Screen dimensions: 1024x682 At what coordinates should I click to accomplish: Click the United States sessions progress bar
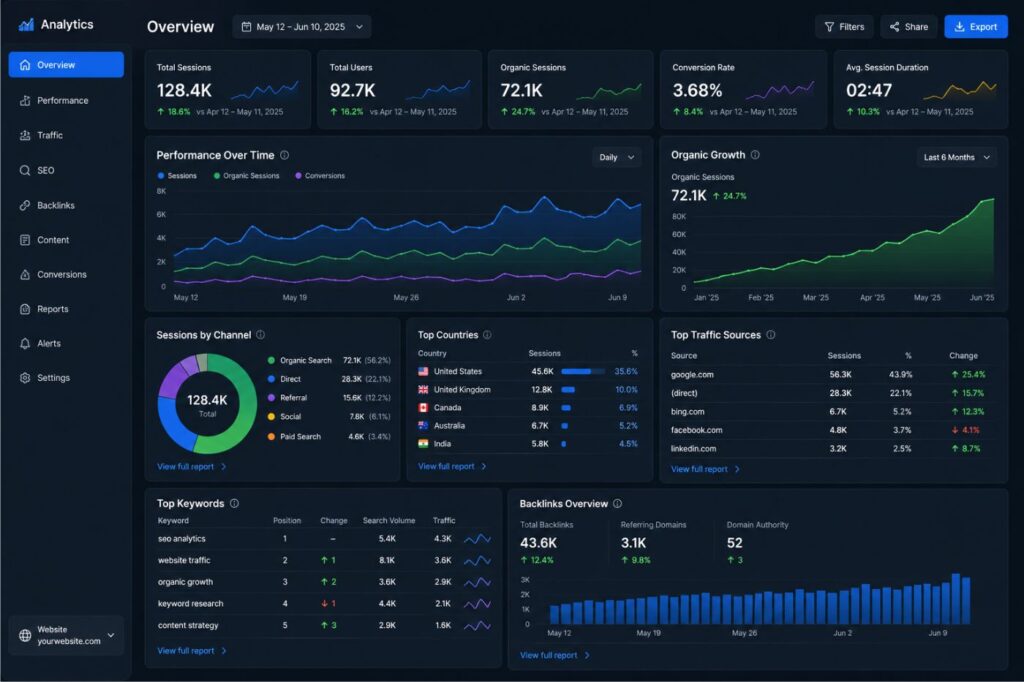point(583,371)
